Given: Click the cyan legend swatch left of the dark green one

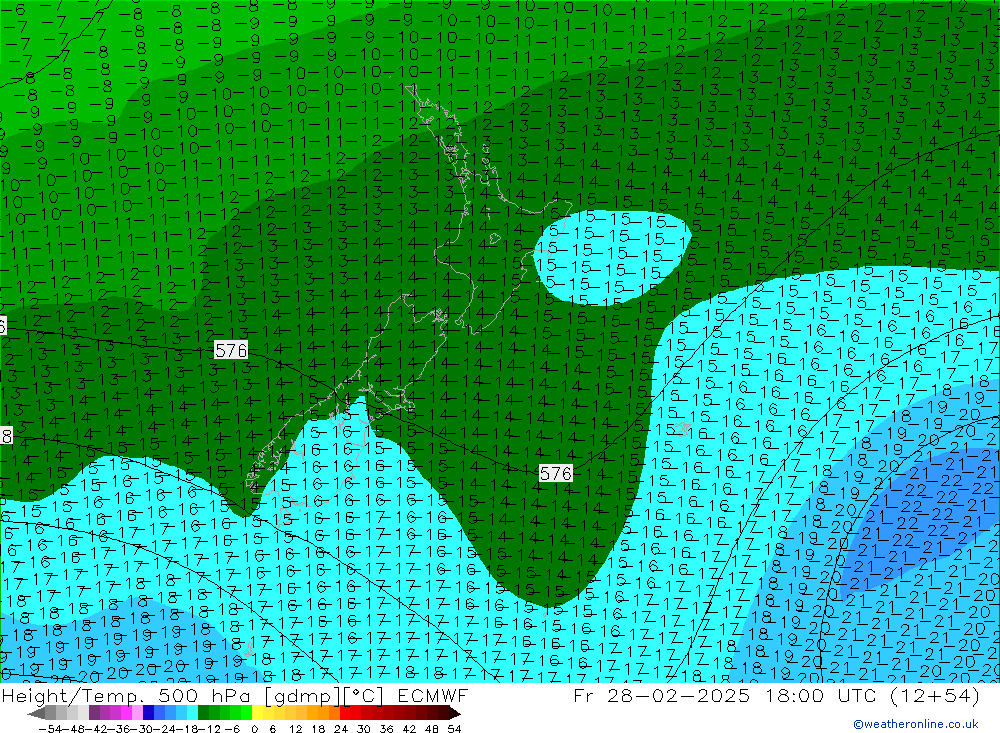Looking at the screenshot, I should tap(192, 713).
